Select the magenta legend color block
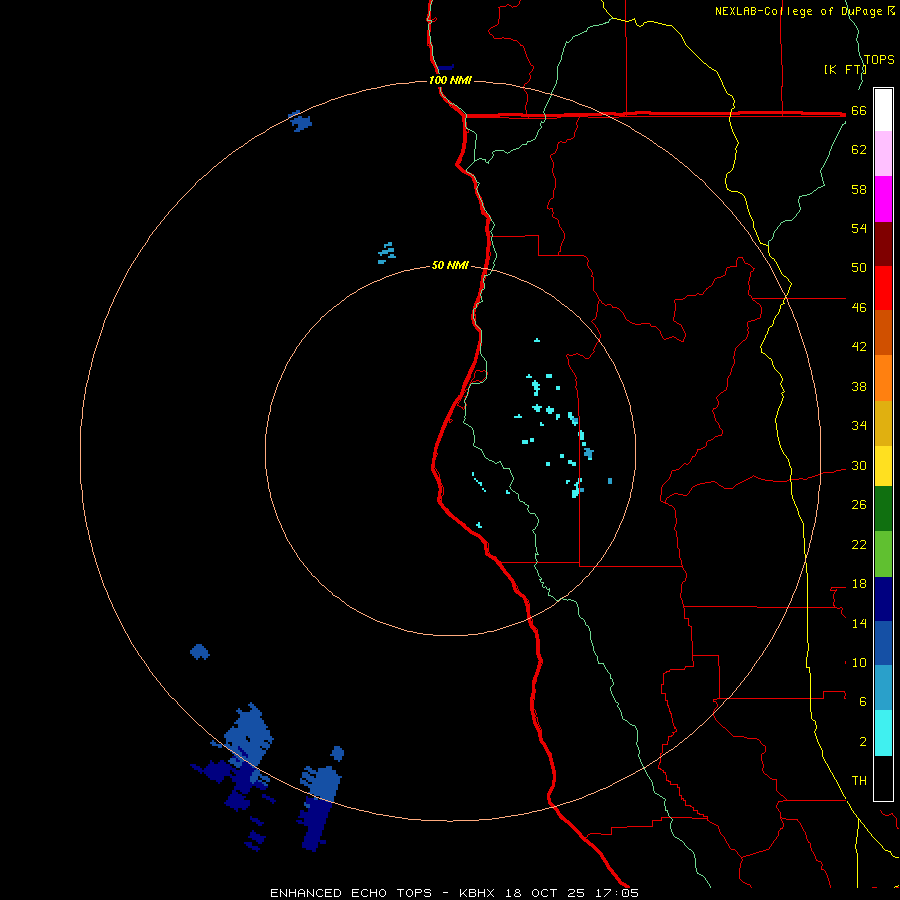Viewport: 900px width, 900px height. pos(883,199)
